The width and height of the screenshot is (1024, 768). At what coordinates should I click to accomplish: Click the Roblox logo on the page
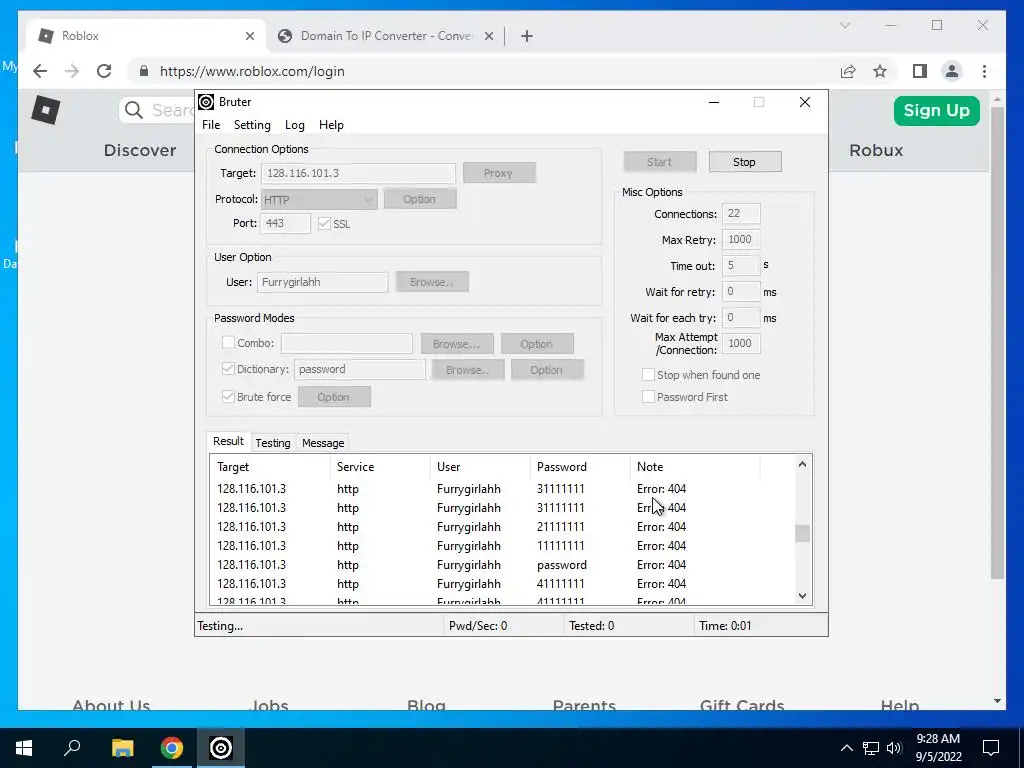pos(46,110)
